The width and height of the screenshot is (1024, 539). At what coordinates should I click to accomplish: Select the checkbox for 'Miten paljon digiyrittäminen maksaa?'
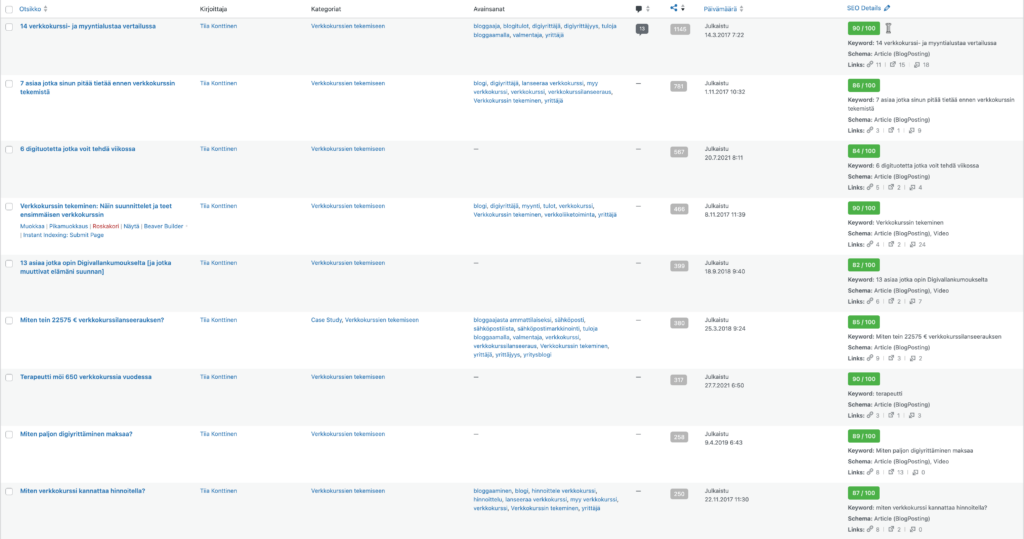click(9, 434)
